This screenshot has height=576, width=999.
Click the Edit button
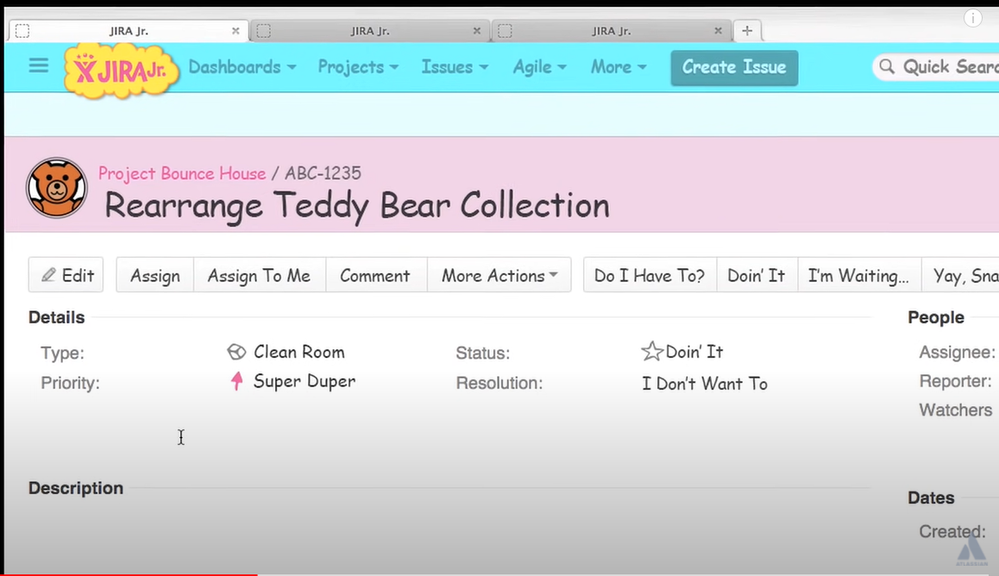66,275
